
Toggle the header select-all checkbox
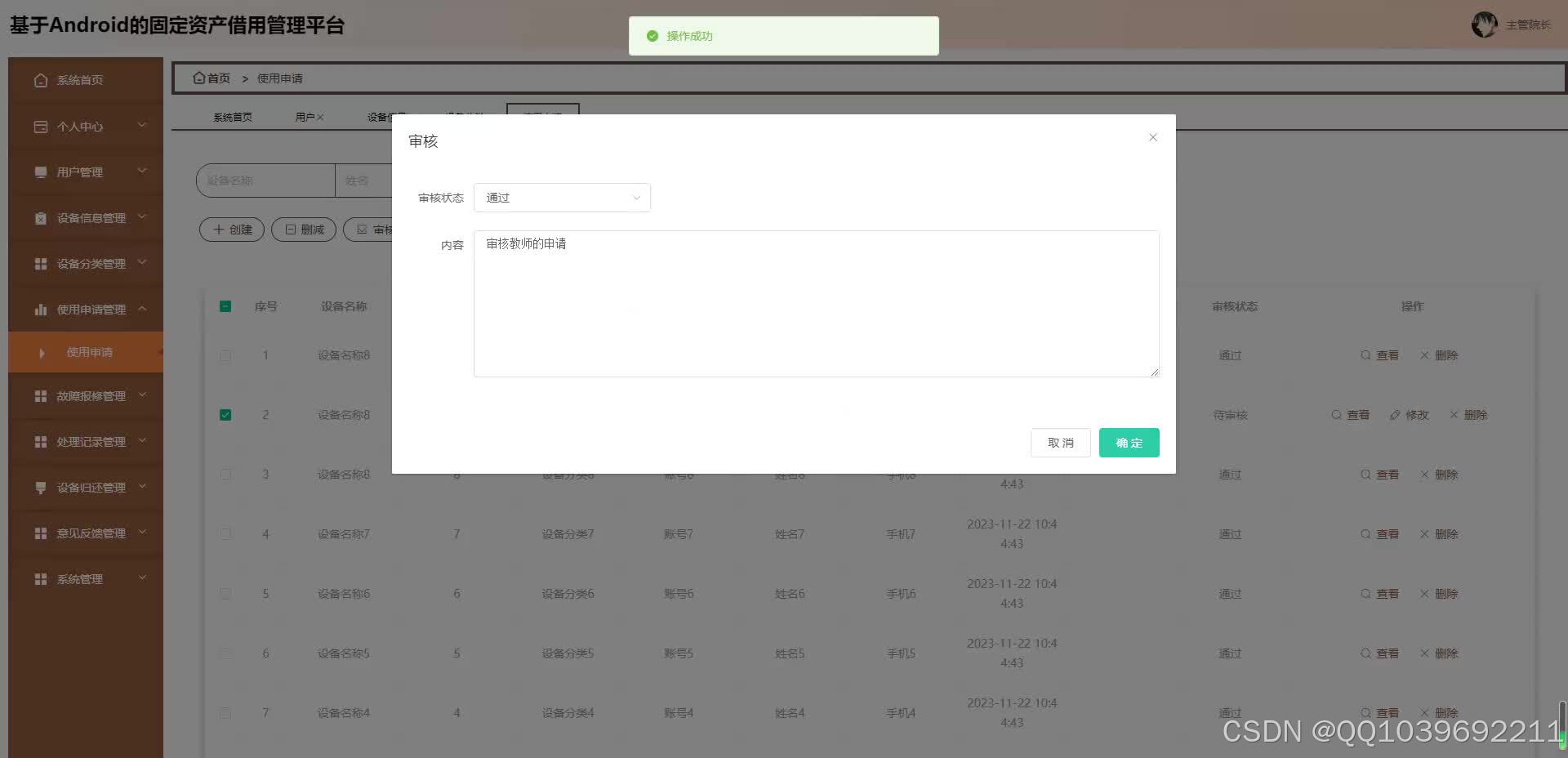pyautogui.click(x=225, y=306)
